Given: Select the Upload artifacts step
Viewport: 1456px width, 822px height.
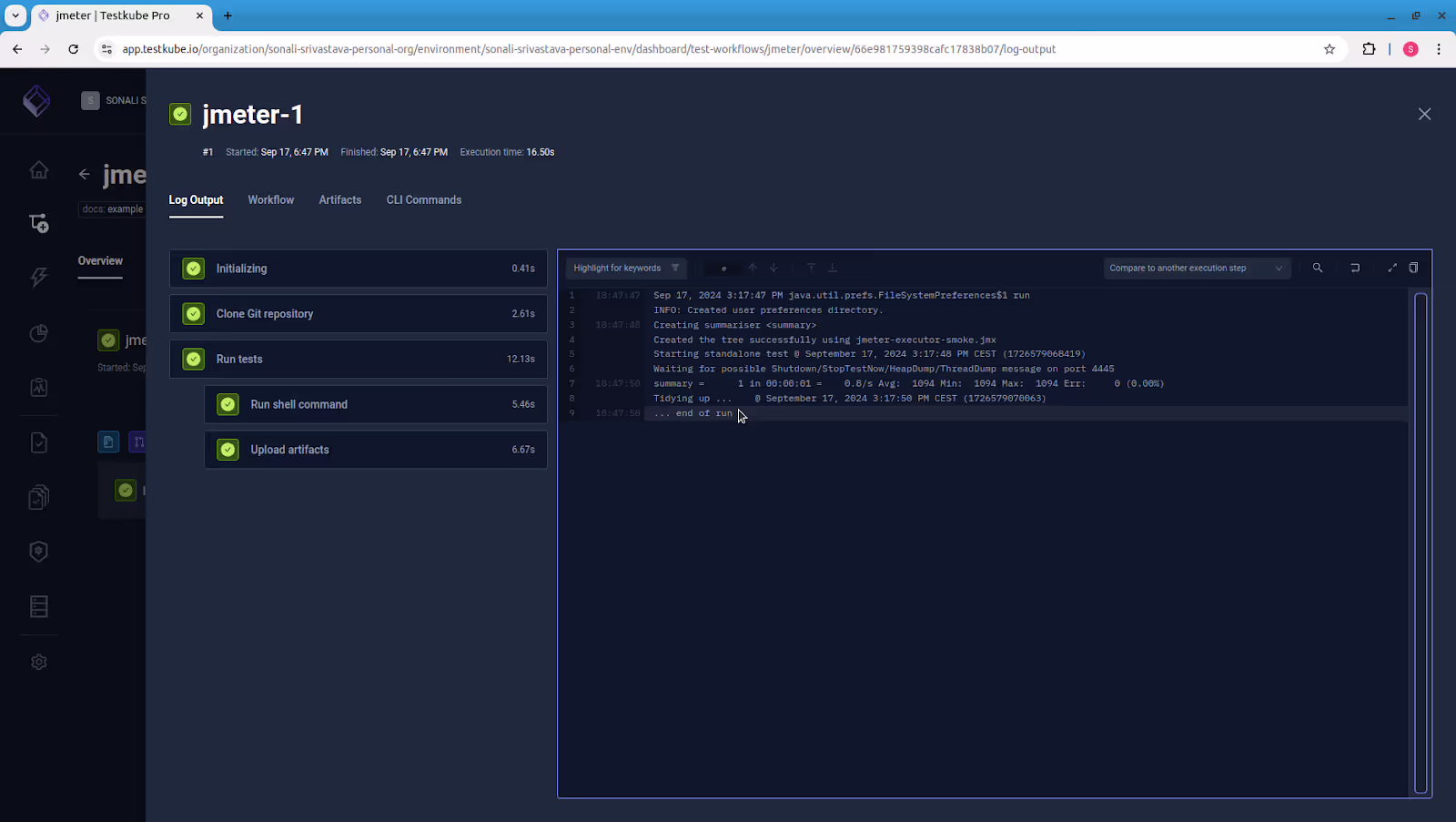Looking at the screenshot, I should [376, 450].
